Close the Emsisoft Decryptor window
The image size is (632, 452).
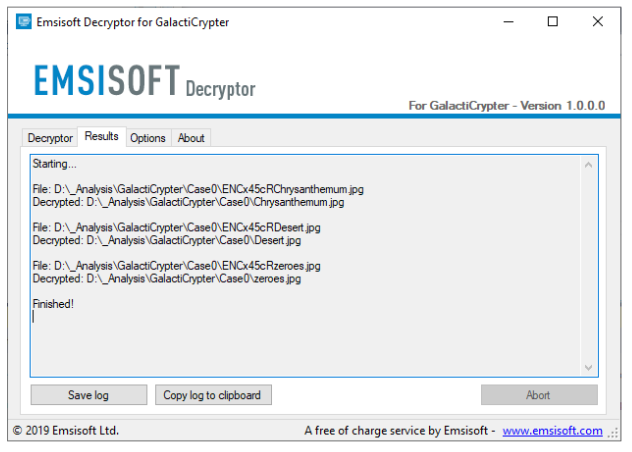[x=598, y=21]
